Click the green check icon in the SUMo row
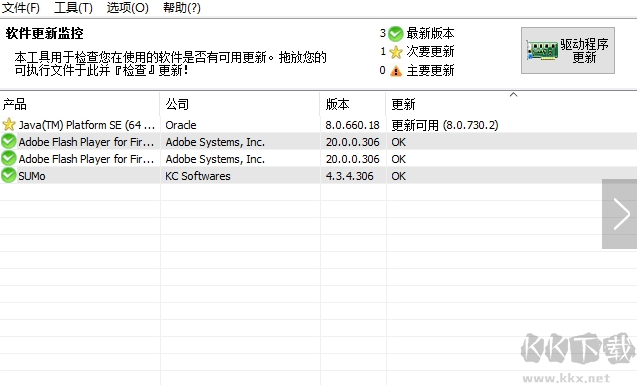The height and width of the screenshot is (385, 637). click(9, 175)
